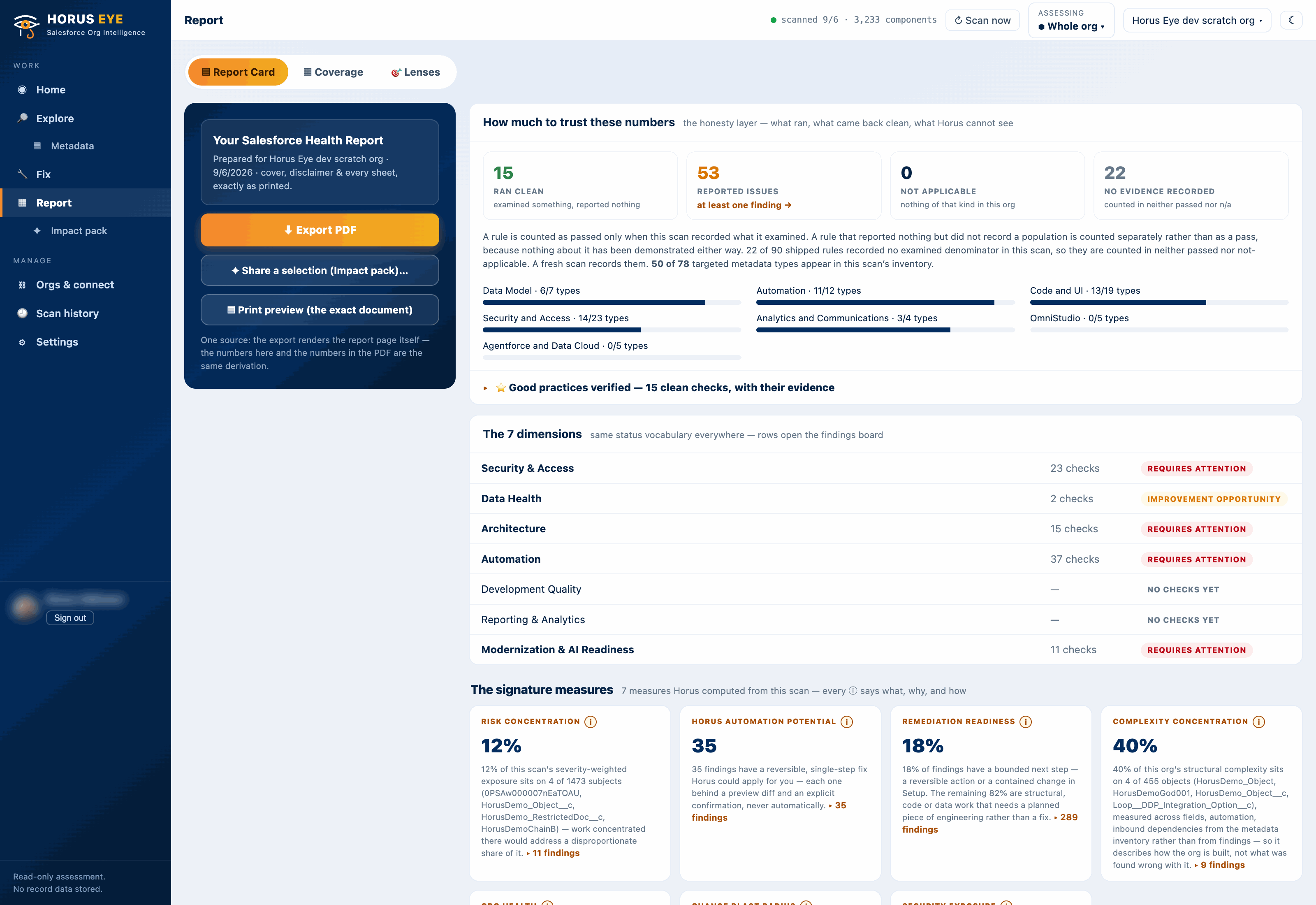This screenshot has height=905, width=1316.
Task: Click the Lenses tab target icon
Action: tap(396, 72)
